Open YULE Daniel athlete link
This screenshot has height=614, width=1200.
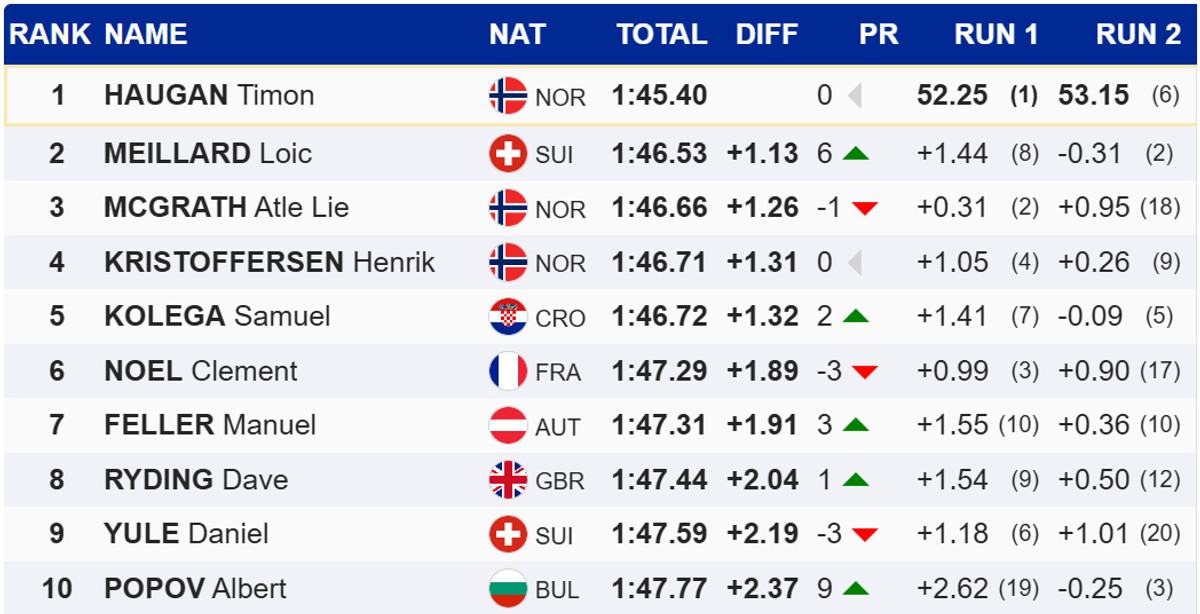[x=186, y=534]
